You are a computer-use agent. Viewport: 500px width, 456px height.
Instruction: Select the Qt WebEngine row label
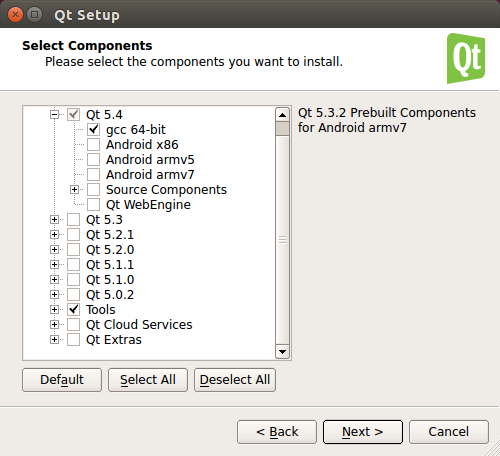point(149,205)
